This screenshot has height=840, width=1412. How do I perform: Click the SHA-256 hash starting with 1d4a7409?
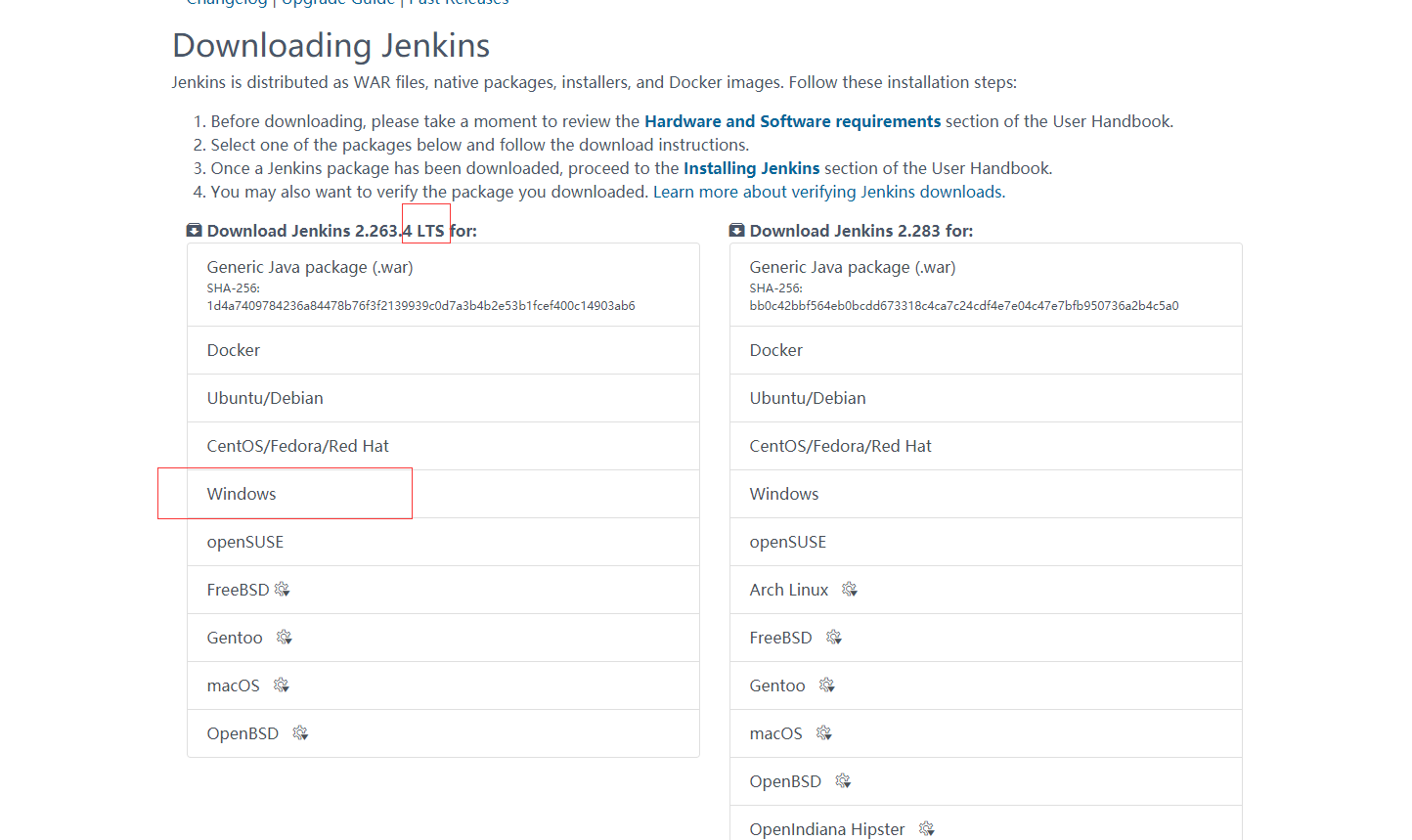point(420,306)
